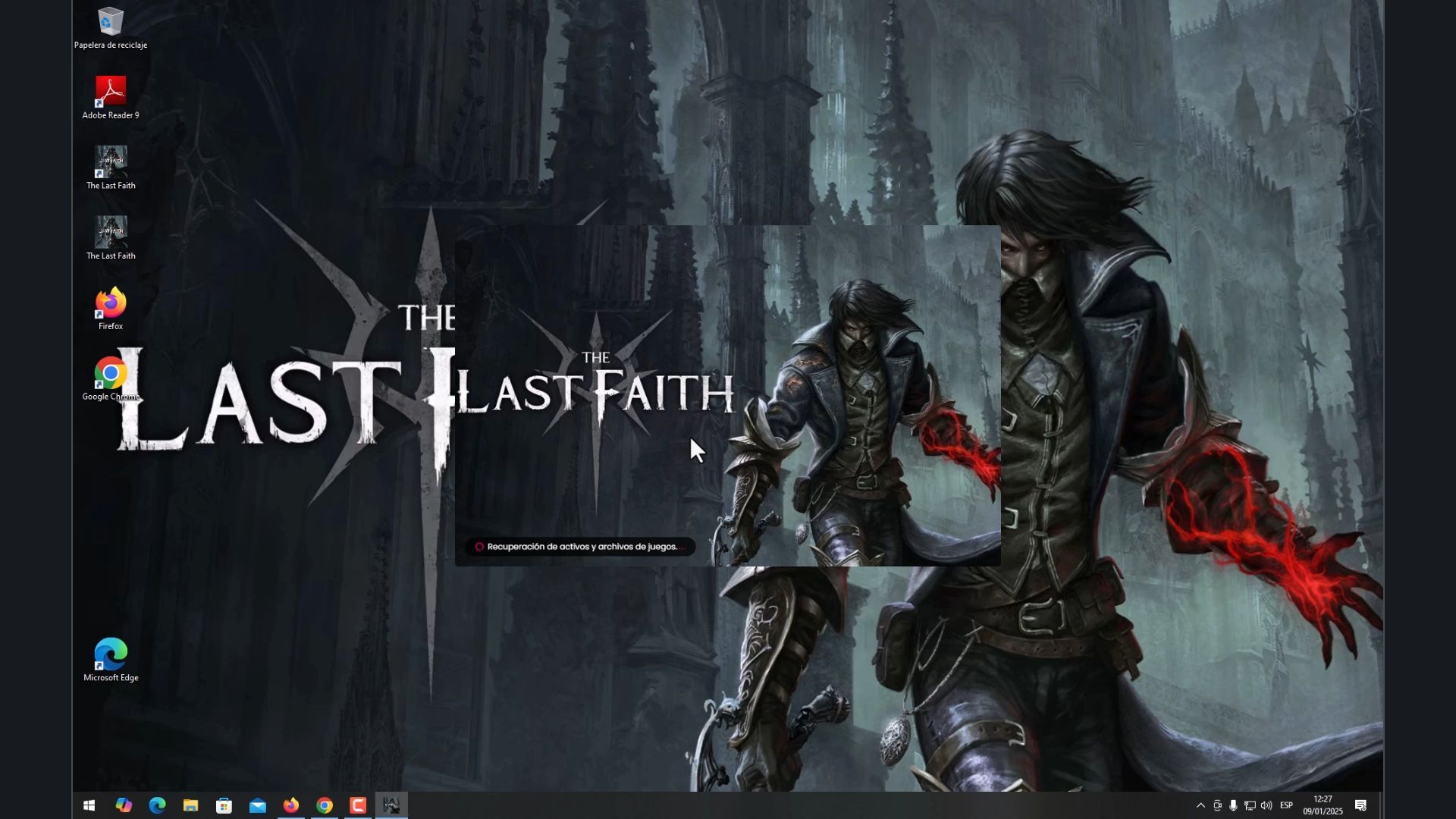
Task: Select the Firefox desktop shortcut
Action: pyautogui.click(x=111, y=309)
